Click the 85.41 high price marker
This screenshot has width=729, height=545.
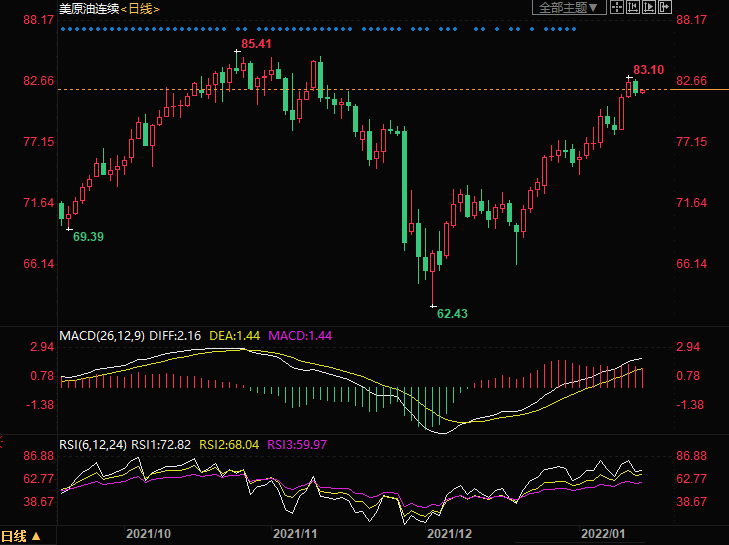tap(256, 44)
